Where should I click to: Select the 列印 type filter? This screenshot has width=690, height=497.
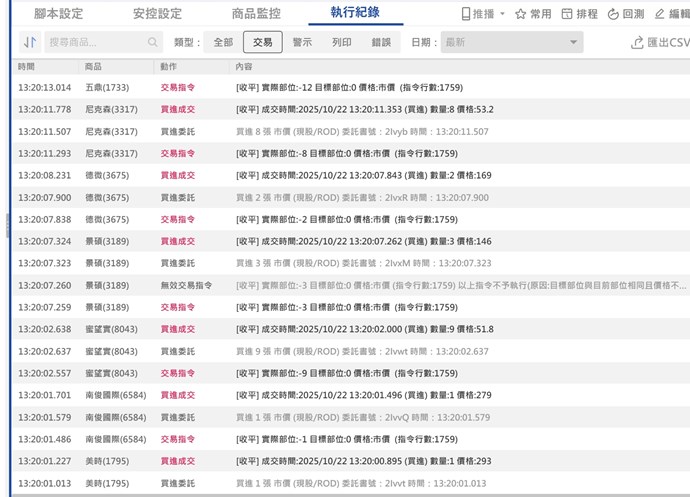[x=342, y=43]
